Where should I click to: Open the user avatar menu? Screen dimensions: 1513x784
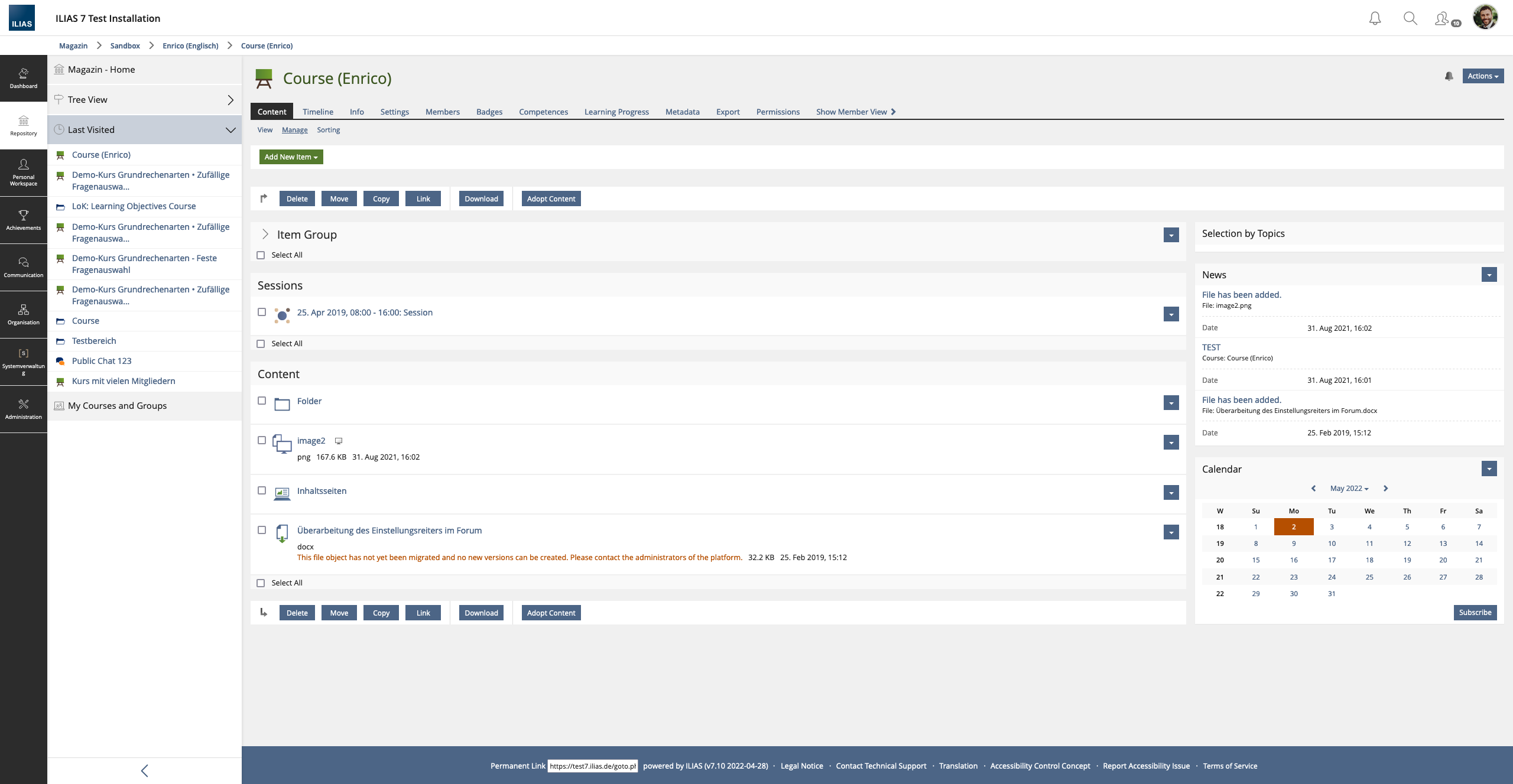pos(1485,17)
